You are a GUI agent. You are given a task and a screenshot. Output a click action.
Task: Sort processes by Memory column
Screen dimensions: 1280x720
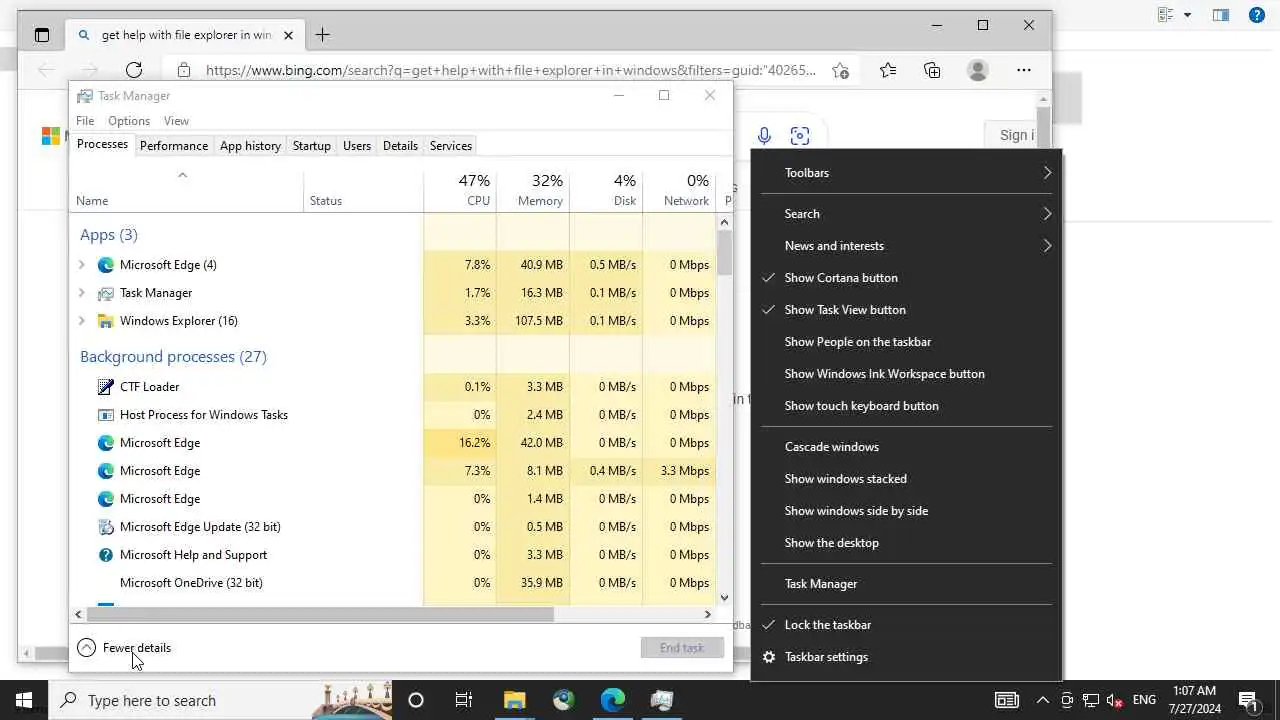tap(533, 190)
